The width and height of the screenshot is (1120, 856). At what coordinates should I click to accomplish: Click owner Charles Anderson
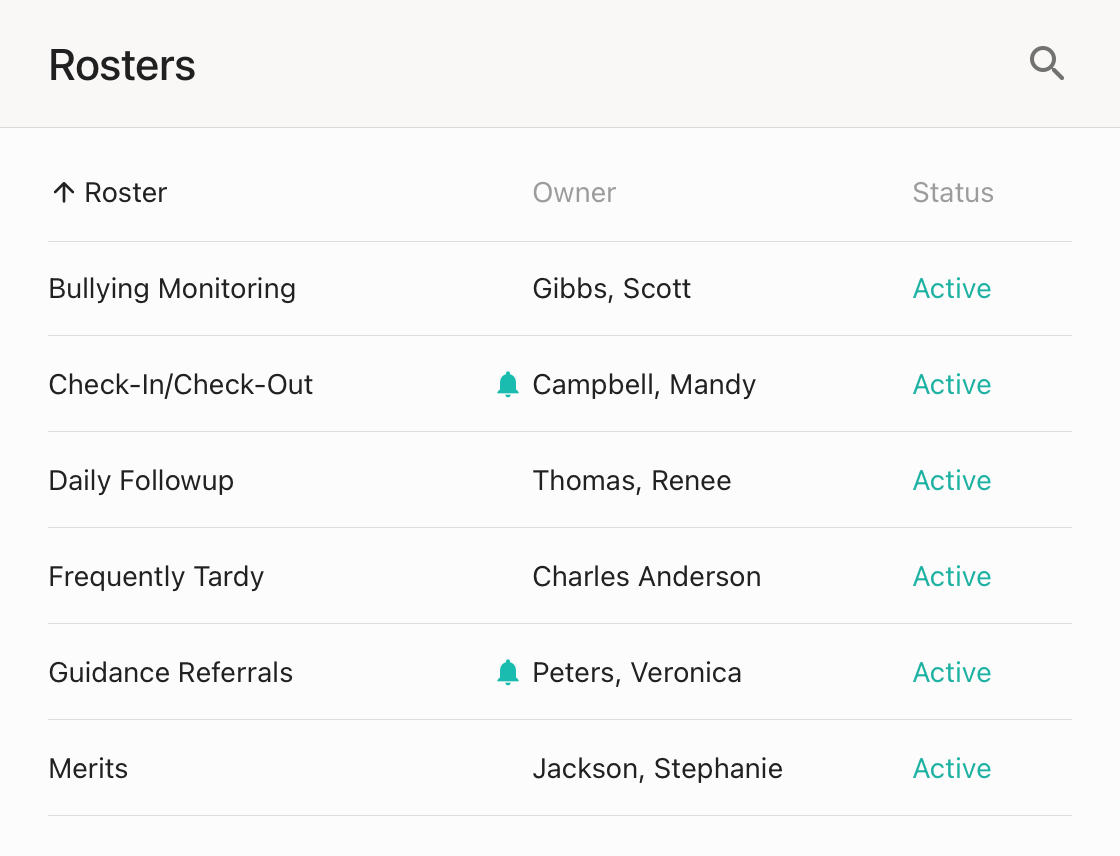(x=646, y=577)
